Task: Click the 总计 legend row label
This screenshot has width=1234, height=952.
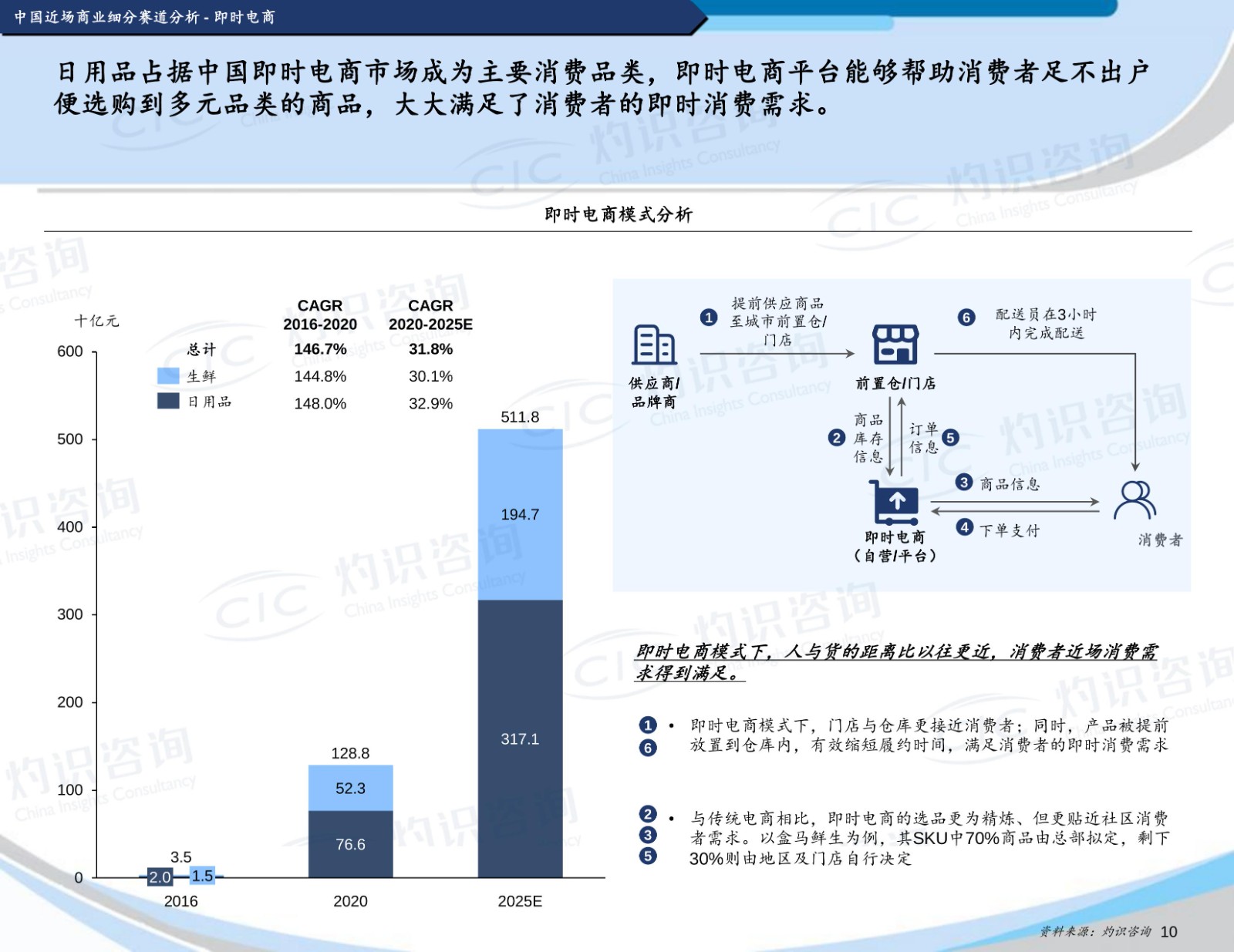Action: coord(201,349)
